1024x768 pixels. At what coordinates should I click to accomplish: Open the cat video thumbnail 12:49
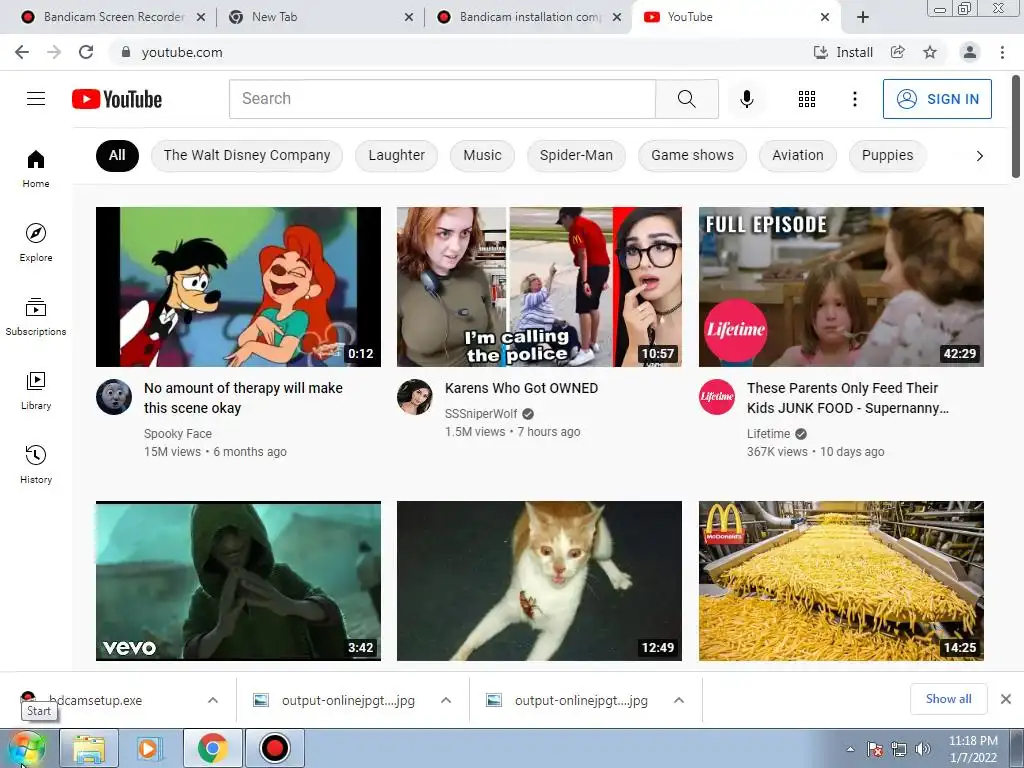(x=539, y=581)
